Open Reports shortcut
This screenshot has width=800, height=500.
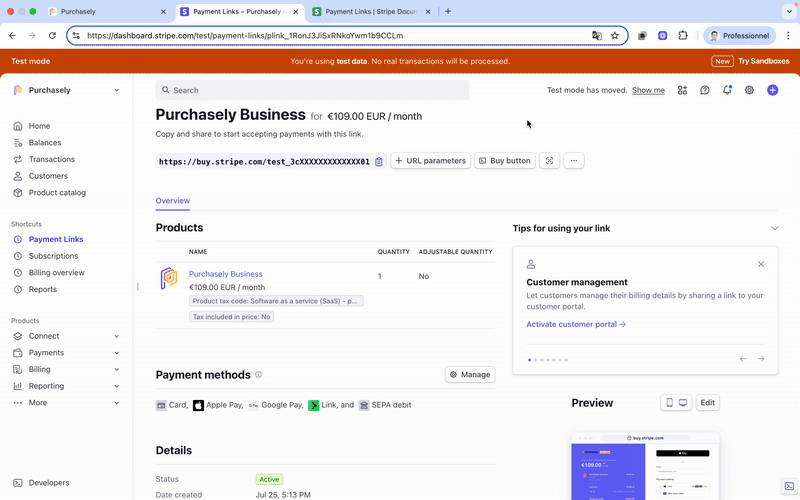42,289
